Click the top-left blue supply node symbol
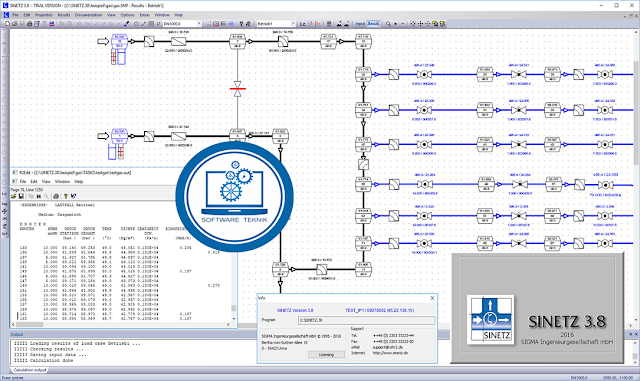 click(119, 41)
